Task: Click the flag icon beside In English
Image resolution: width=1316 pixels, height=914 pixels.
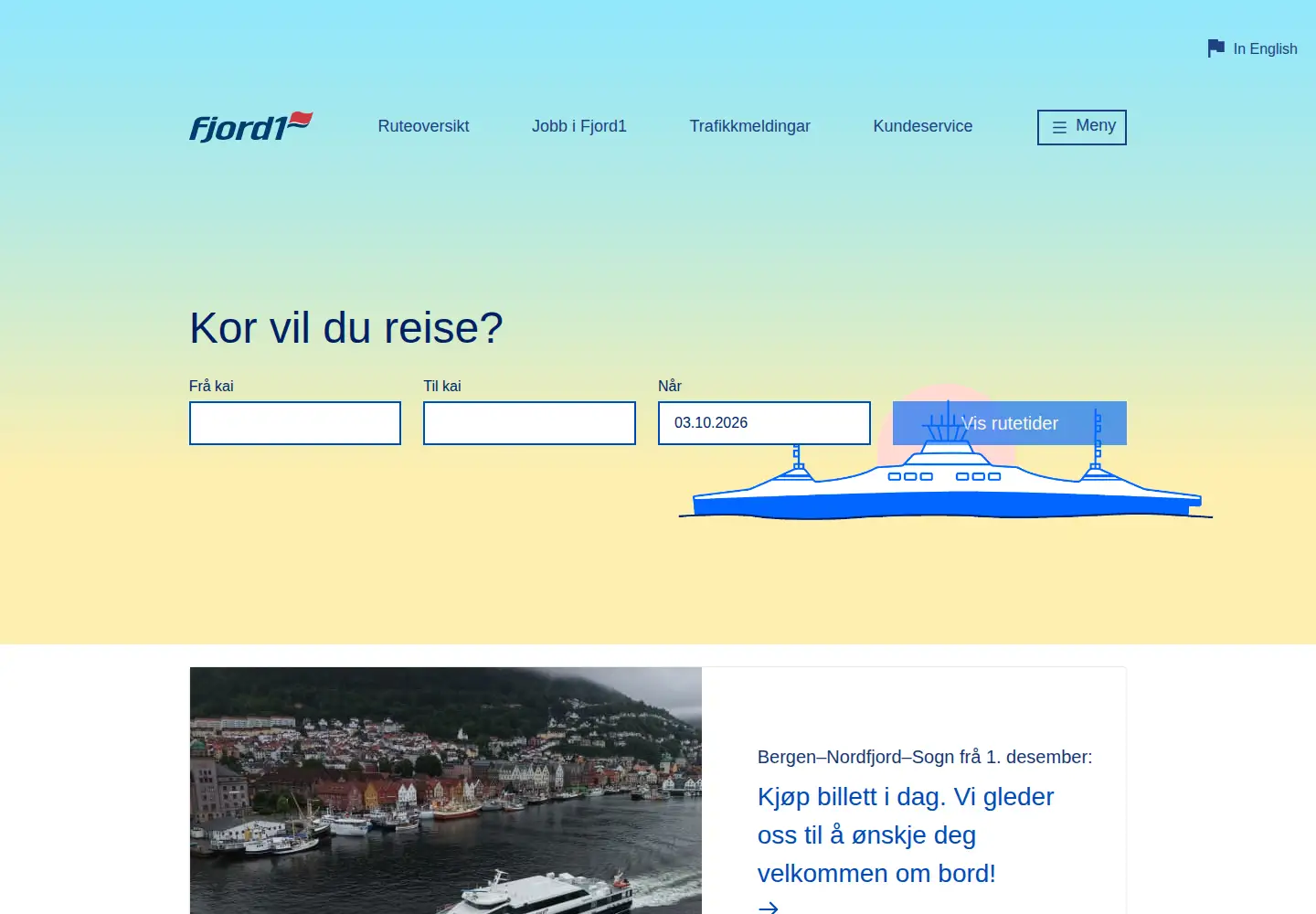Action: tap(1215, 48)
